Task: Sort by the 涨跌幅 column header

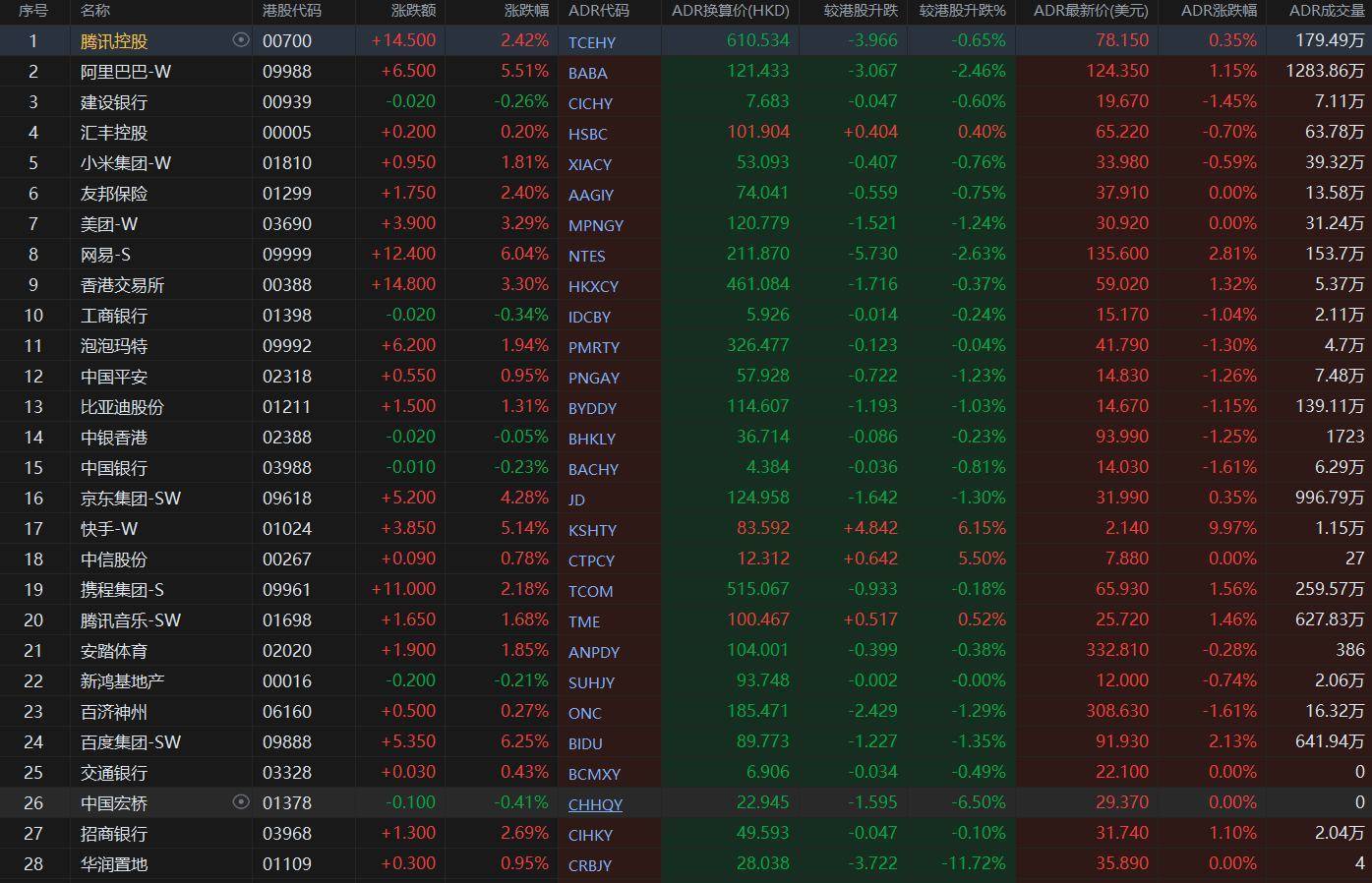Action: click(x=526, y=11)
